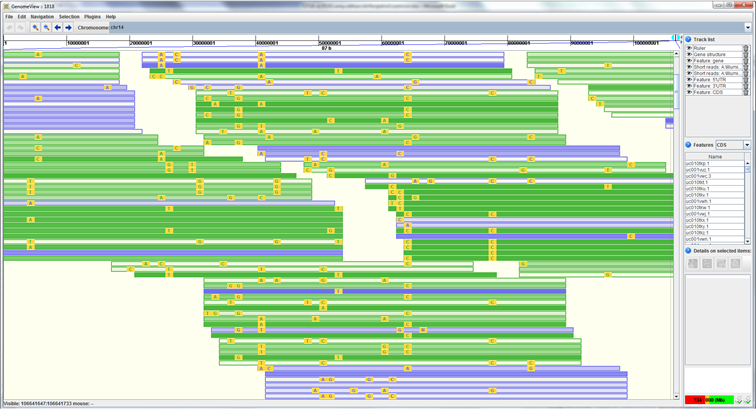Select feature uc001vuz.1 in the Name list

[715, 170]
